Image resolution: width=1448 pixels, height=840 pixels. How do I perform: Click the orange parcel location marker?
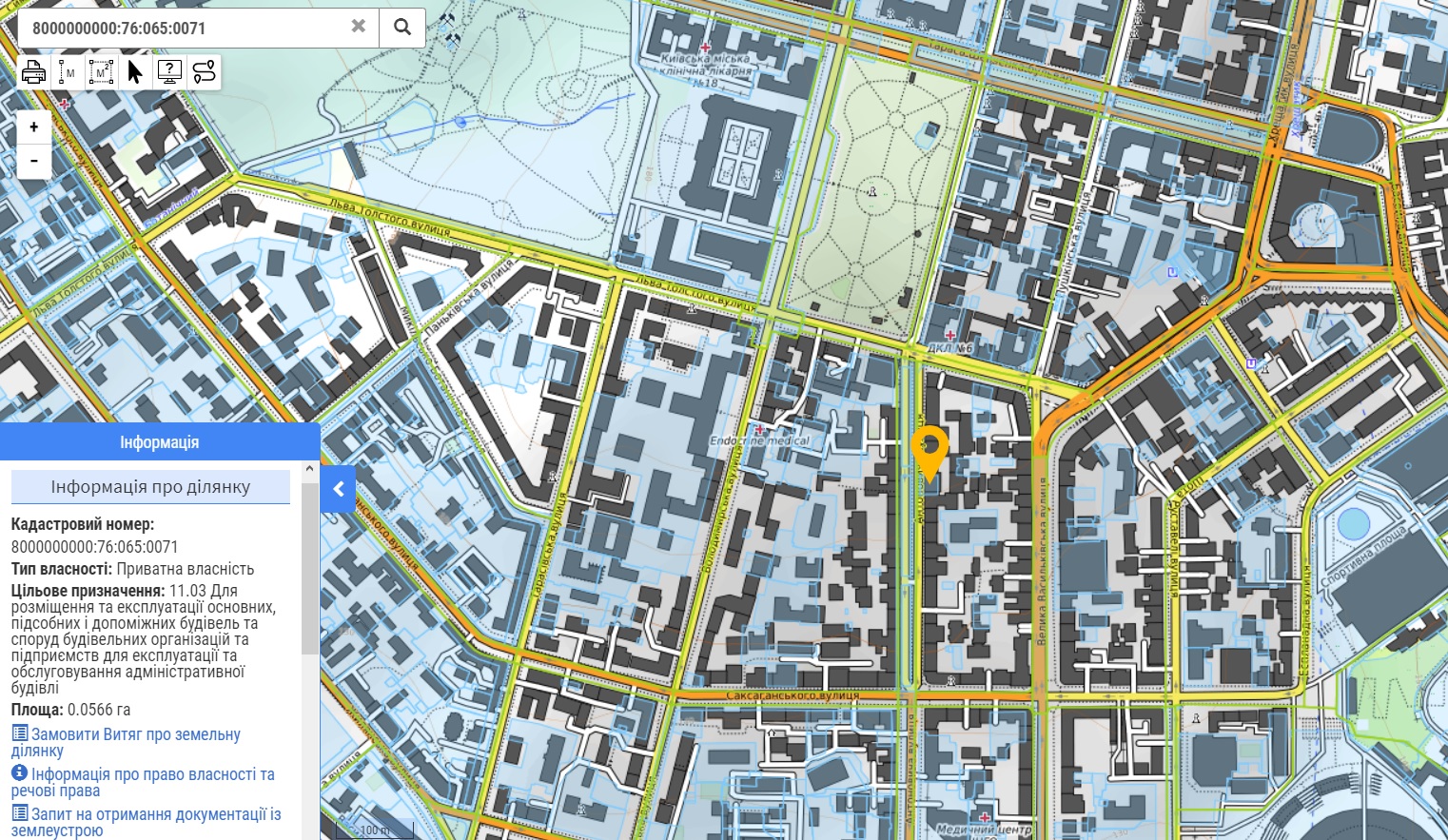929,450
